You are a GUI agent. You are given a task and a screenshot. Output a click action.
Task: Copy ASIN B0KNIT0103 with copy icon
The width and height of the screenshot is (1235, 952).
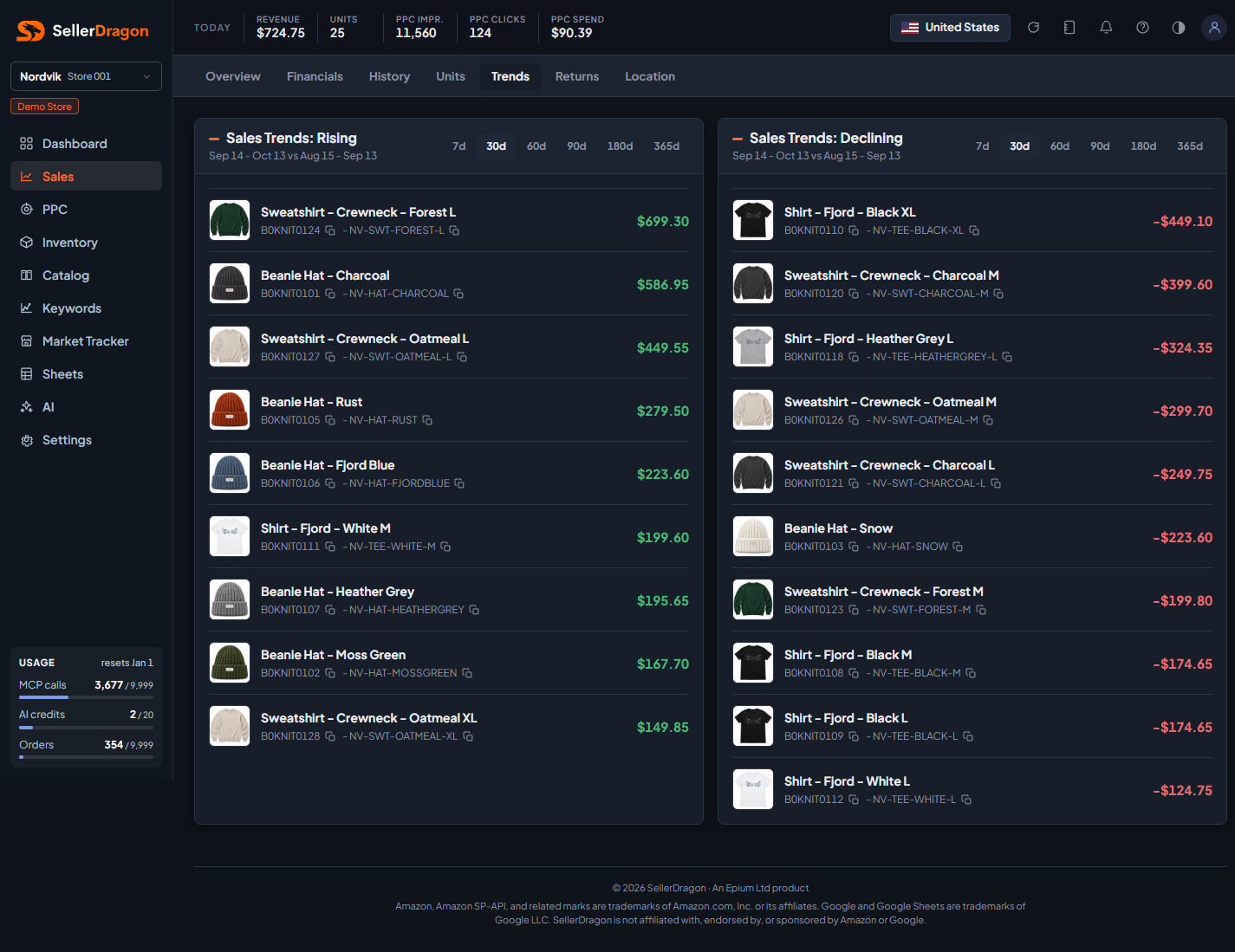click(854, 547)
